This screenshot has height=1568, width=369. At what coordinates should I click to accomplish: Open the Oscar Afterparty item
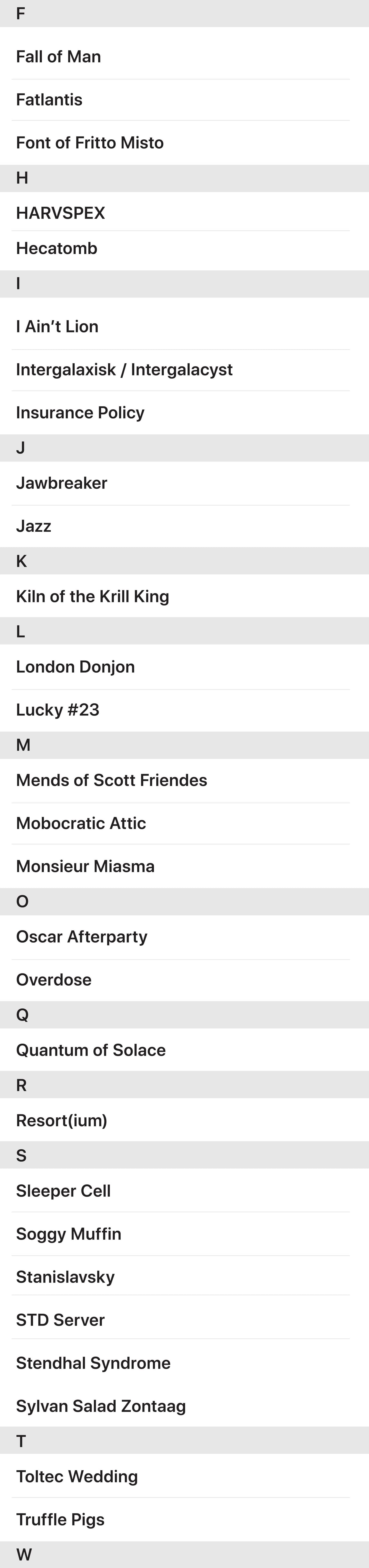point(82,937)
